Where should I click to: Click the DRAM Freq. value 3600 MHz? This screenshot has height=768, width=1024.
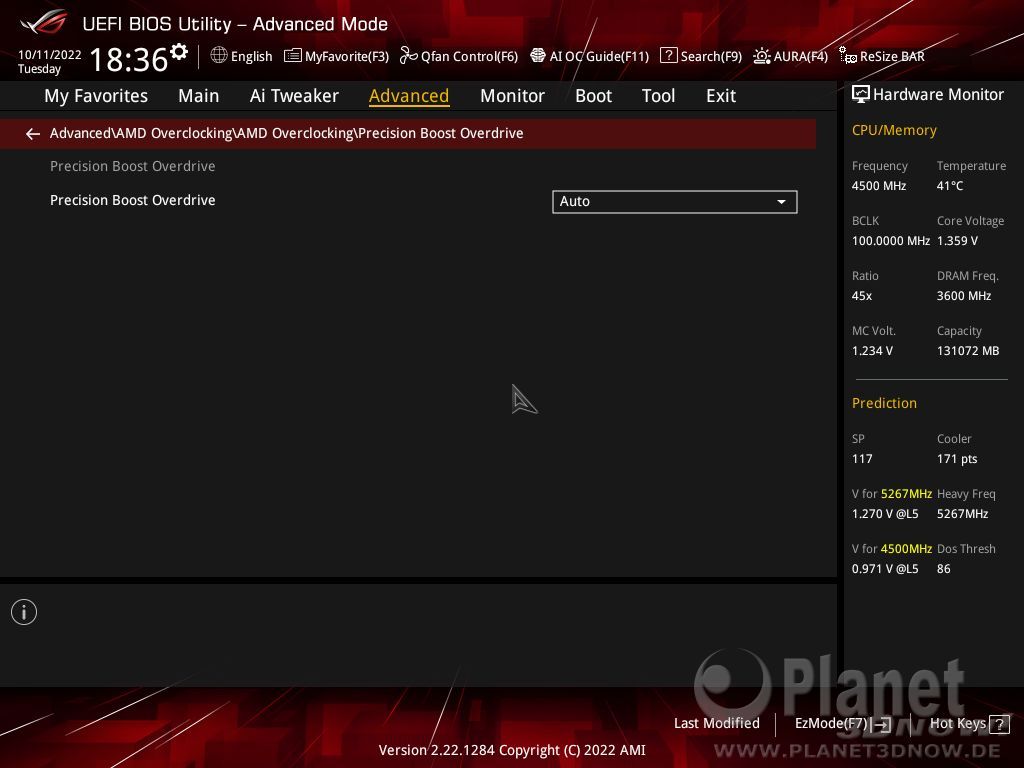click(964, 296)
